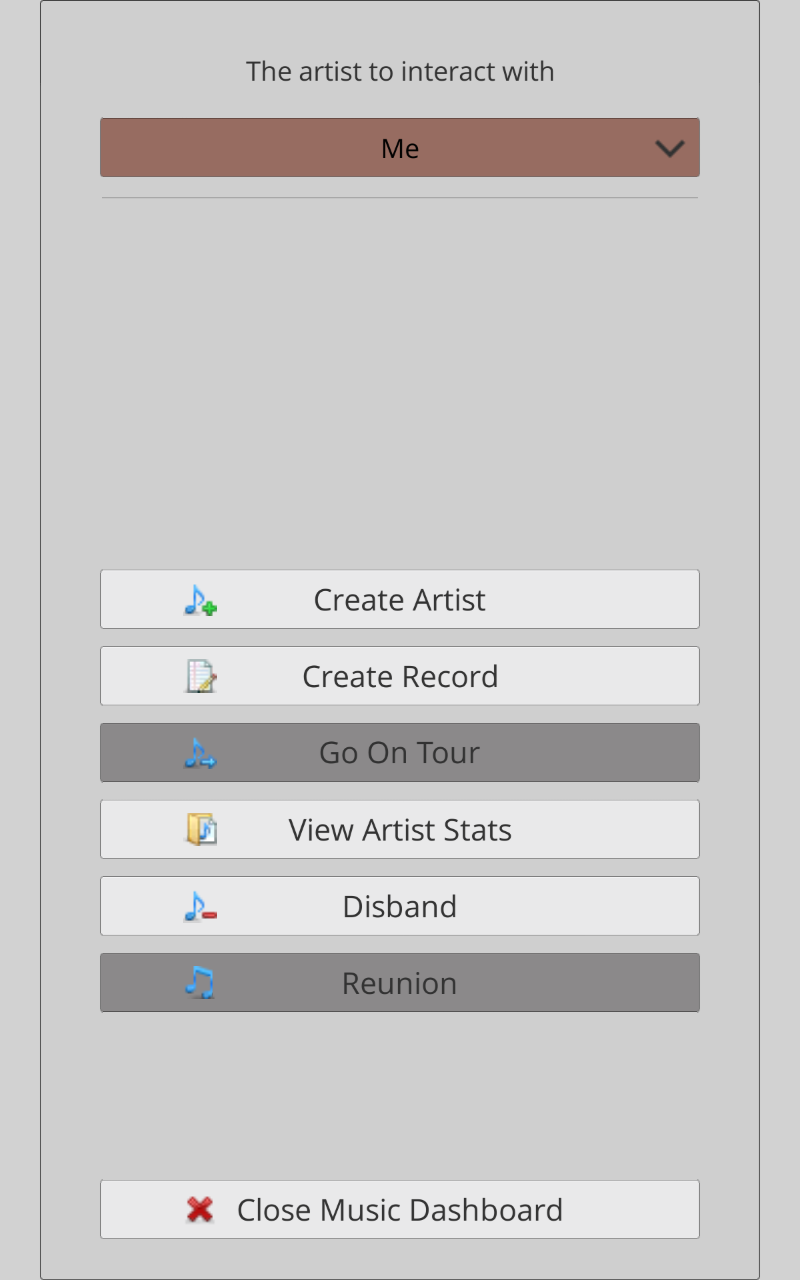Select the Go On Tour option
800x1280 pixels.
[400, 753]
